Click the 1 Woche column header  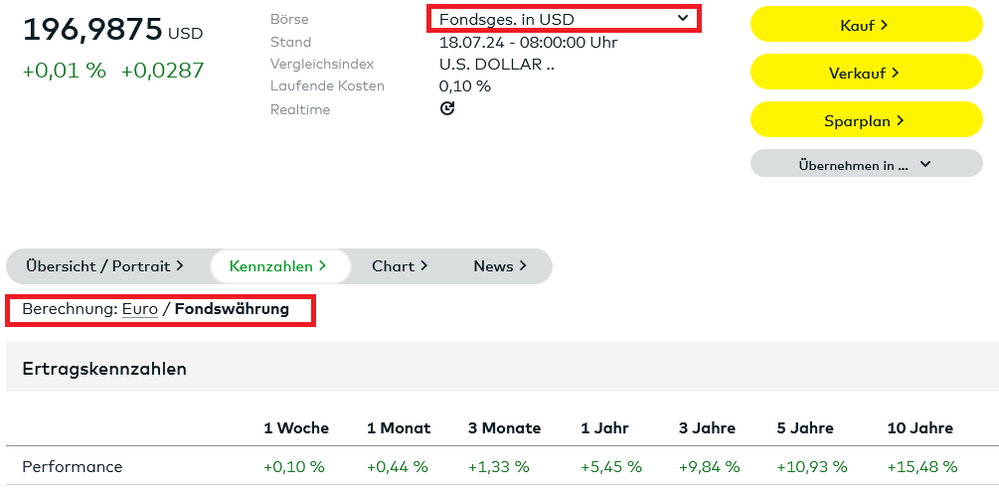(x=296, y=428)
